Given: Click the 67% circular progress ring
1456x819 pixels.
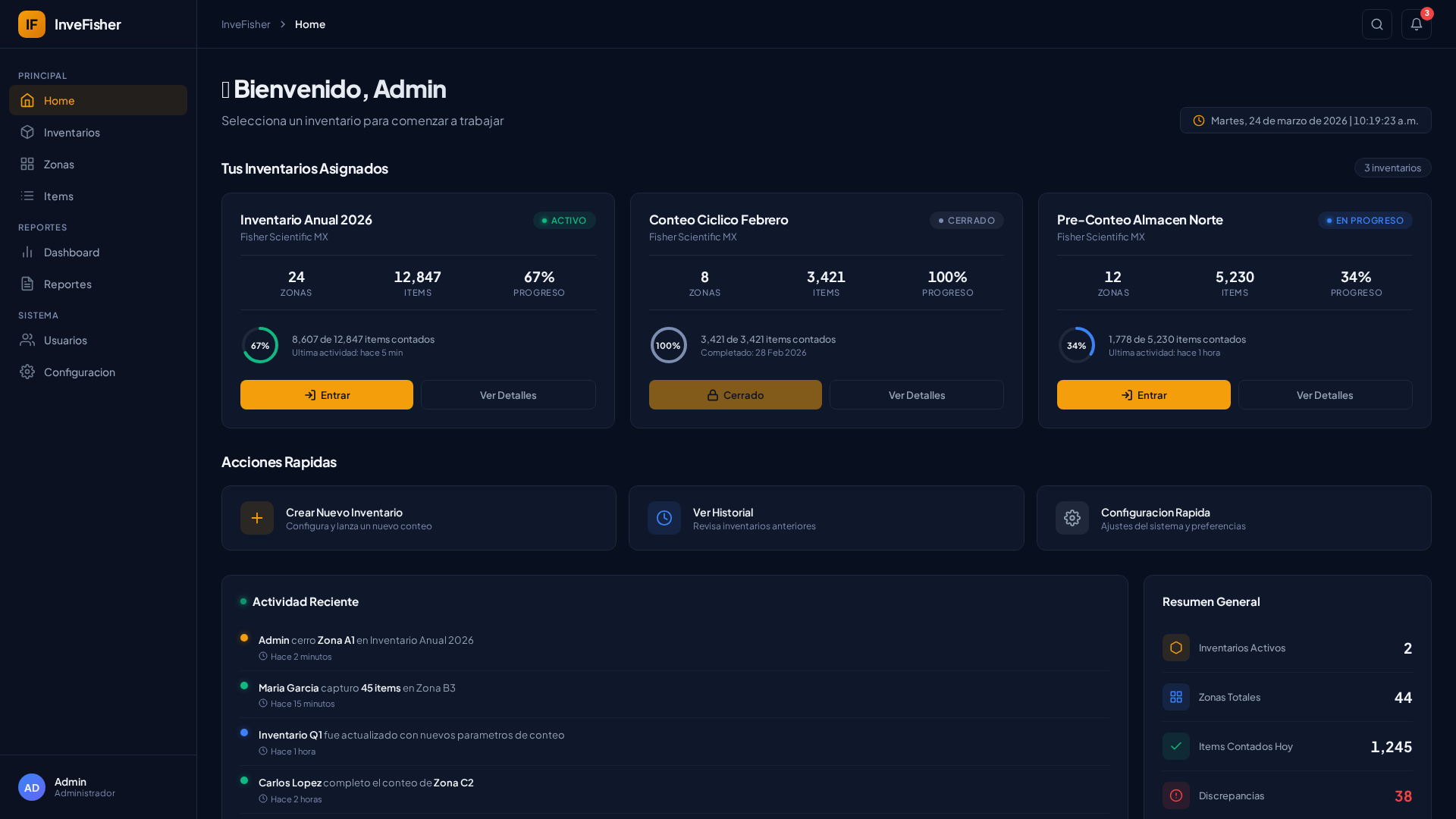Looking at the screenshot, I should pyautogui.click(x=260, y=345).
